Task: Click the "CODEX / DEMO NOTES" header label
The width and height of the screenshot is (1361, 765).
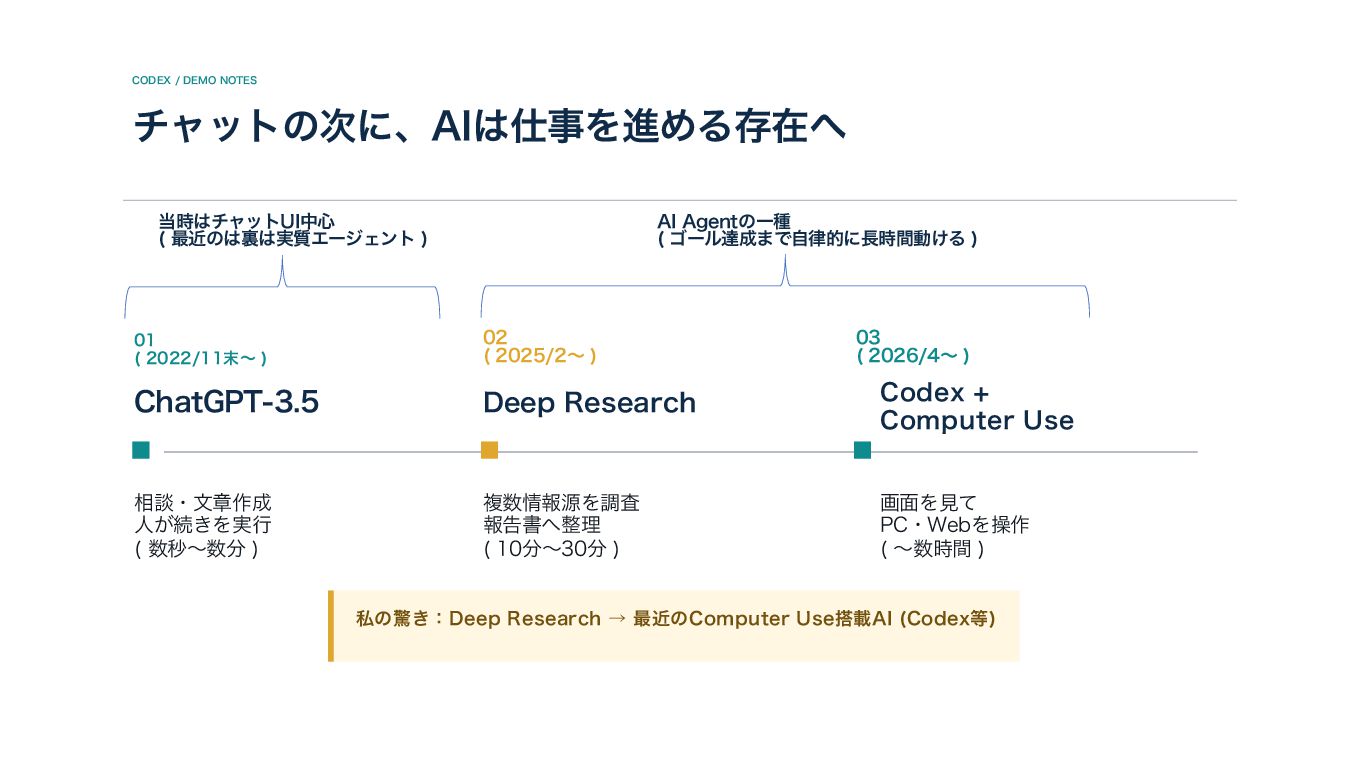Action: pyautogui.click(x=194, y=80)
